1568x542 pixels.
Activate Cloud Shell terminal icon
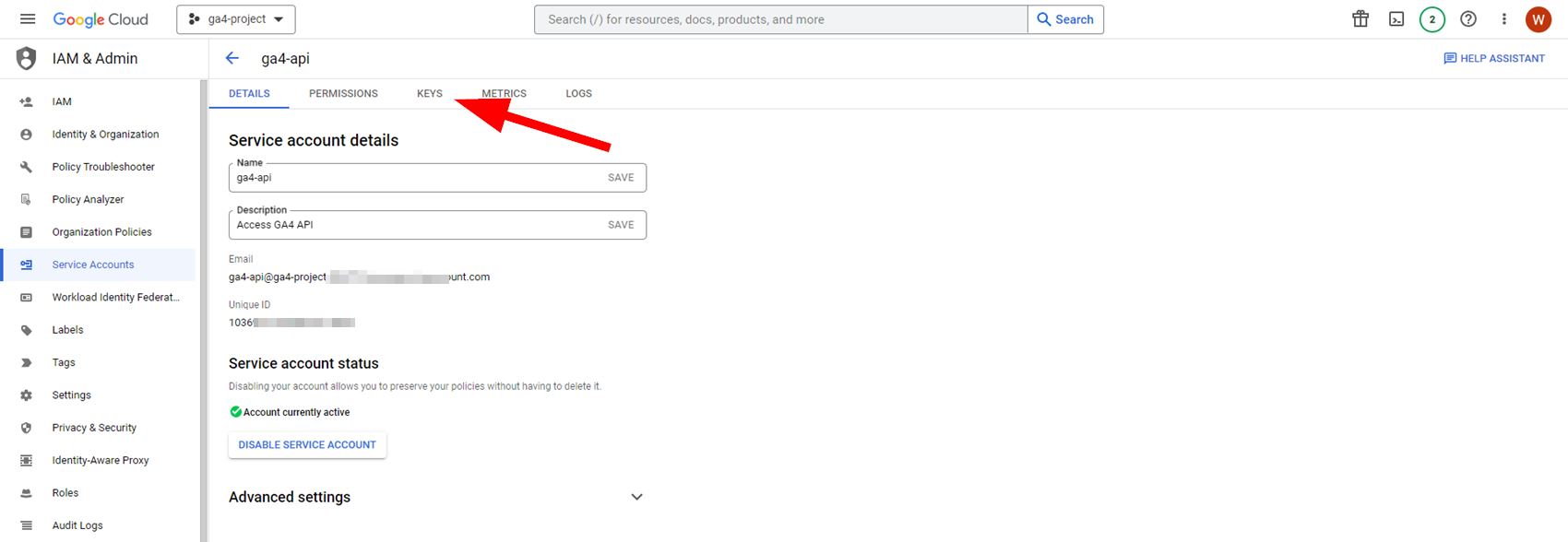tap(1396, 19)
